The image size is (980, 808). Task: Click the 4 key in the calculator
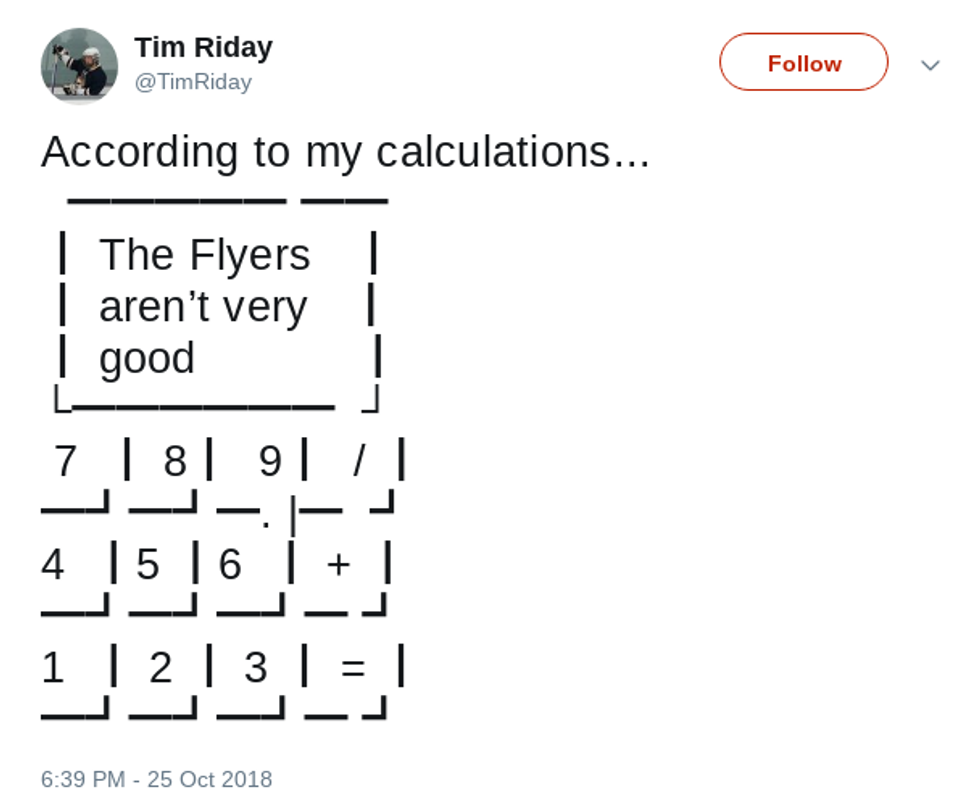click(53, 565)
